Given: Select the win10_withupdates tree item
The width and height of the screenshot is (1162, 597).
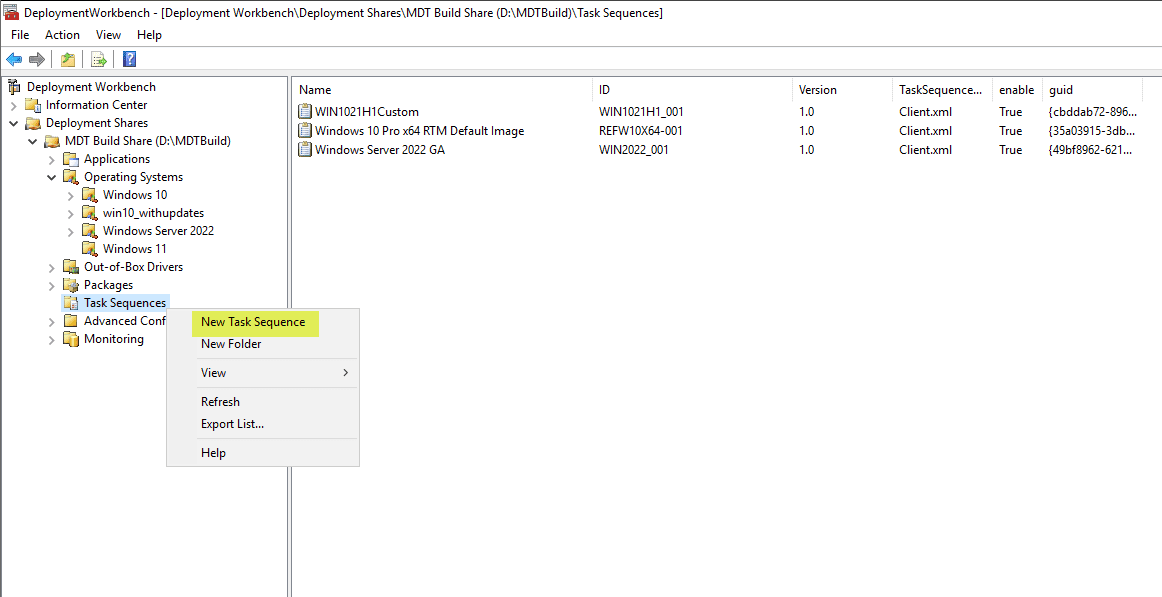Looking at the screenshot, I should pos(153,212).
